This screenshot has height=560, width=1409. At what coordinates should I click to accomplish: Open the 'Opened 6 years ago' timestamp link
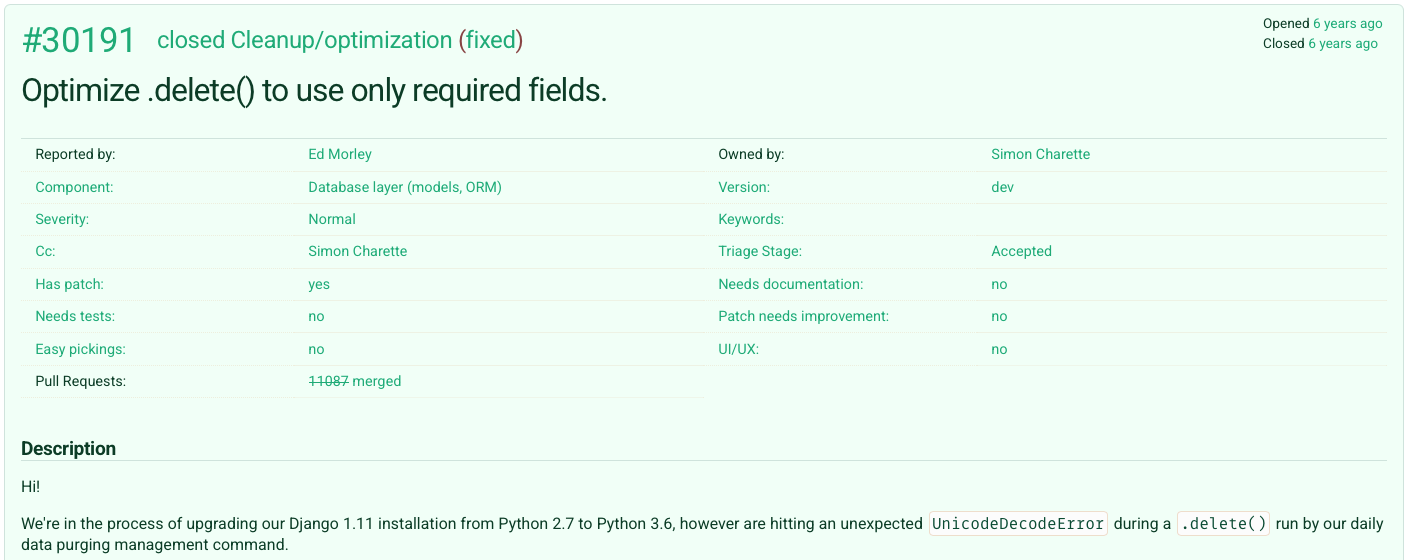1347,23
